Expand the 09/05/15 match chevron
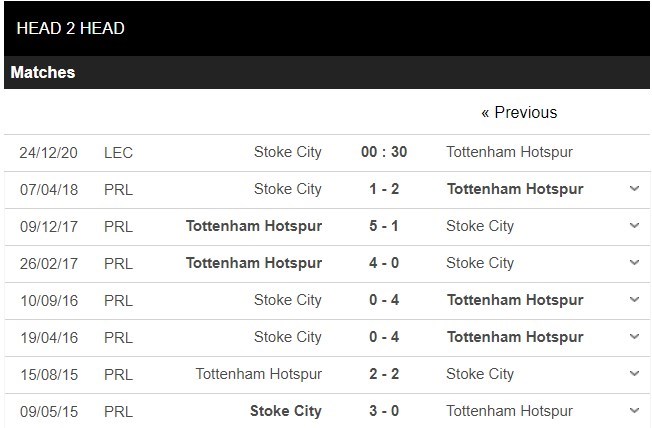 pyautogui.click(x=634, y=411)
